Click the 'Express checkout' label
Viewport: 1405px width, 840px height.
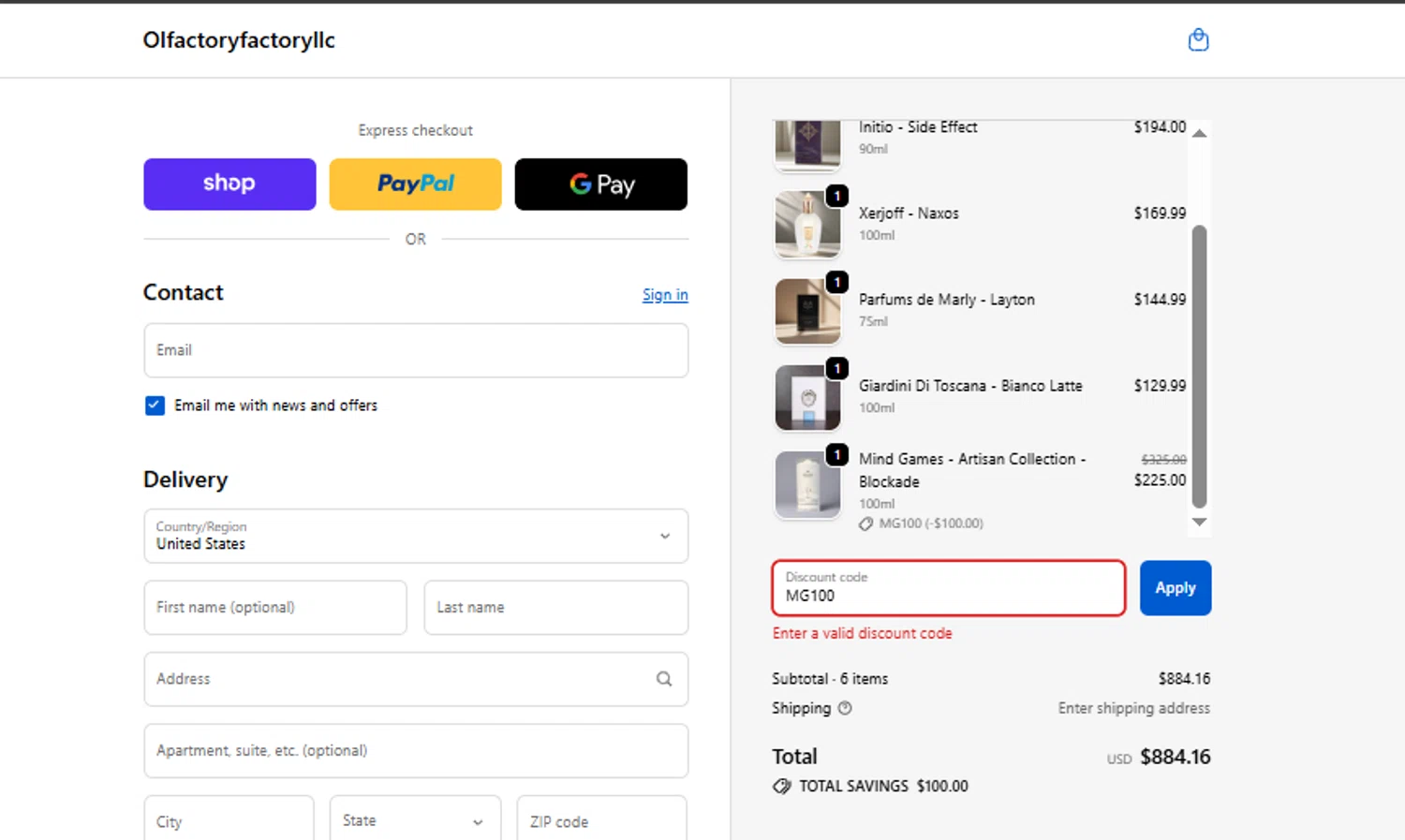415,130
